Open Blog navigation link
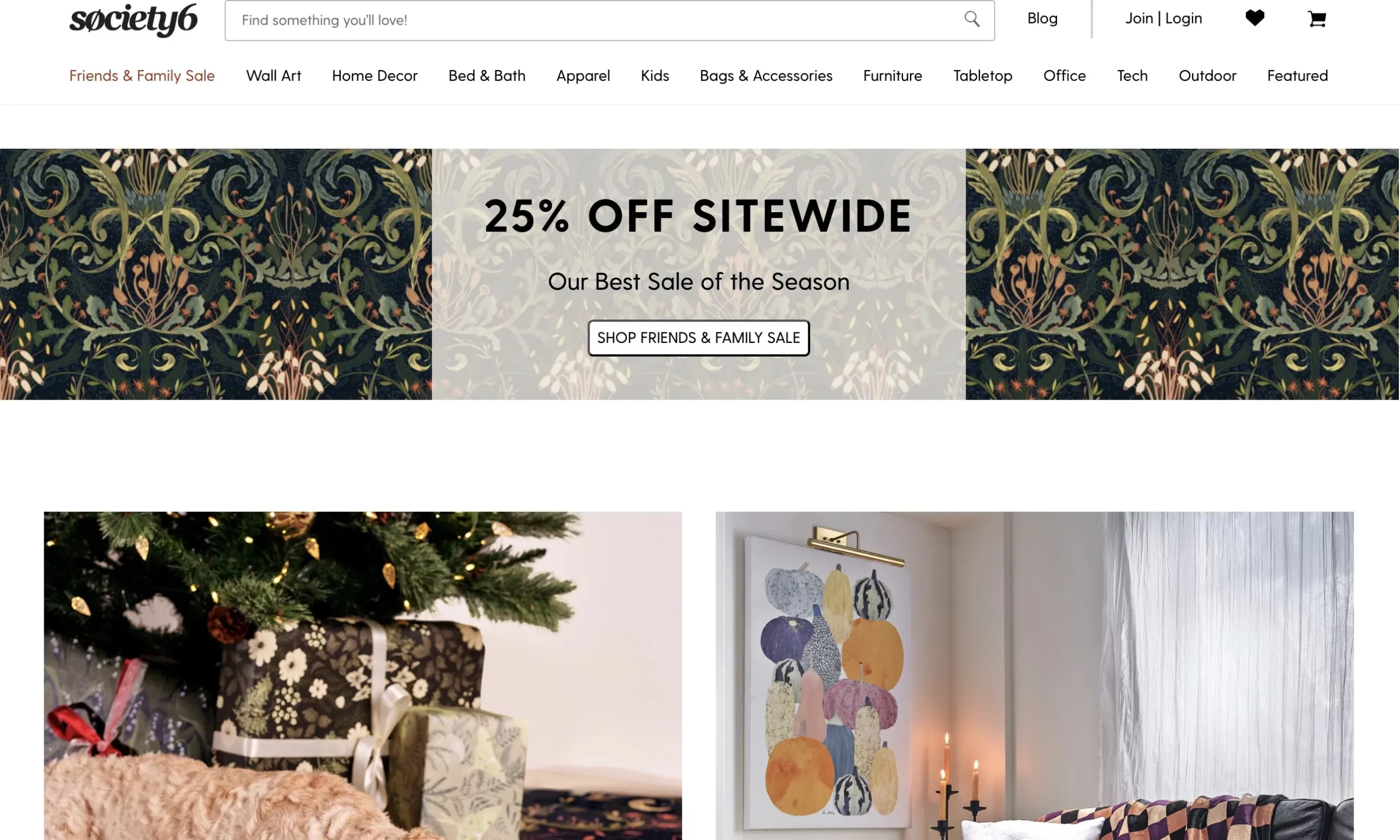This screenshot has width=1400, height=840. pos(1042,18)
